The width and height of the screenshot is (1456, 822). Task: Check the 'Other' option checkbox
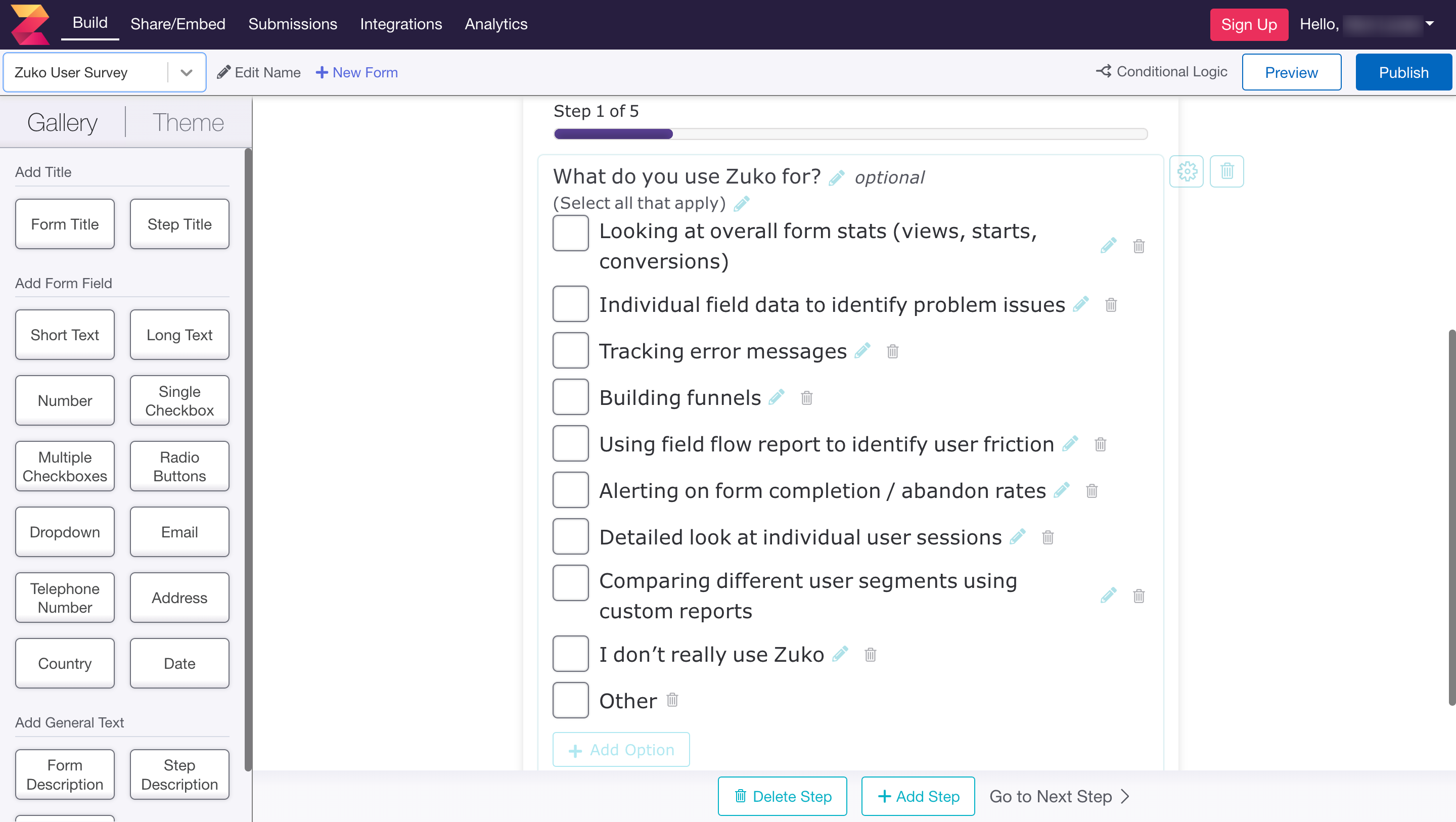coord(570,700)
